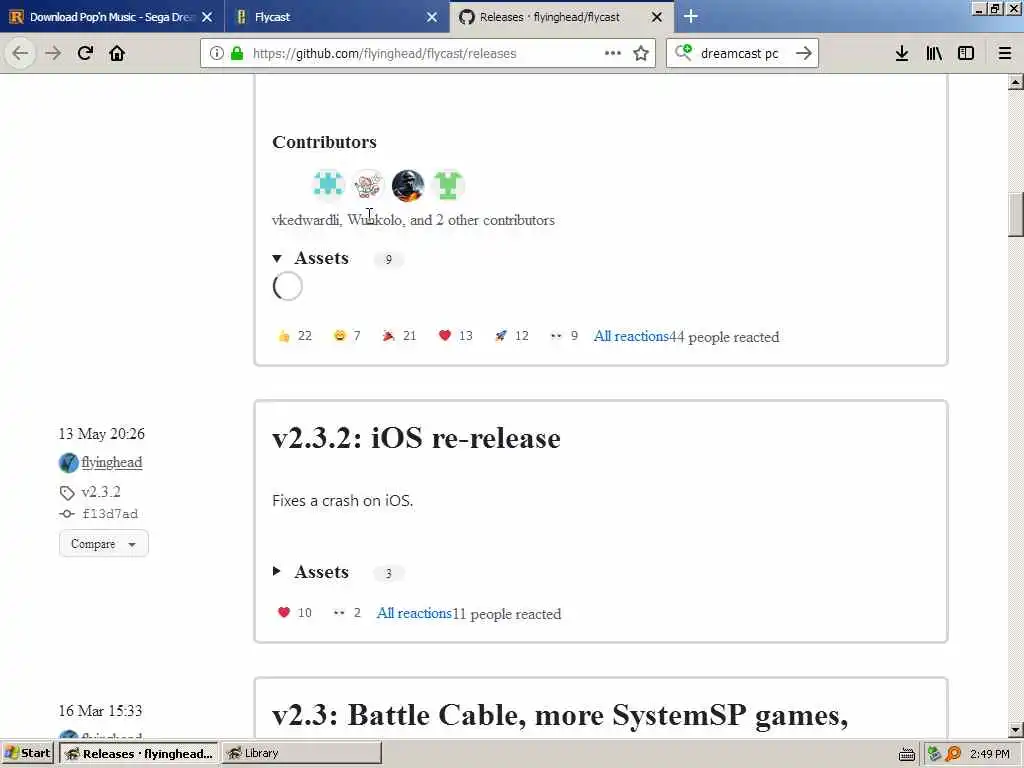
Task: Click the orange magnifier tray icon
Action: (953, 754)
